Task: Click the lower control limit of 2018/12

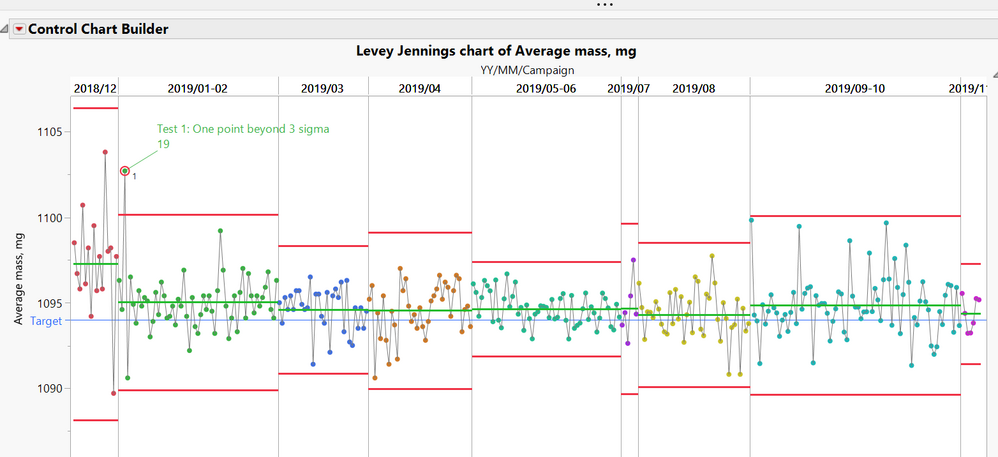Action: tap(95, 420)
